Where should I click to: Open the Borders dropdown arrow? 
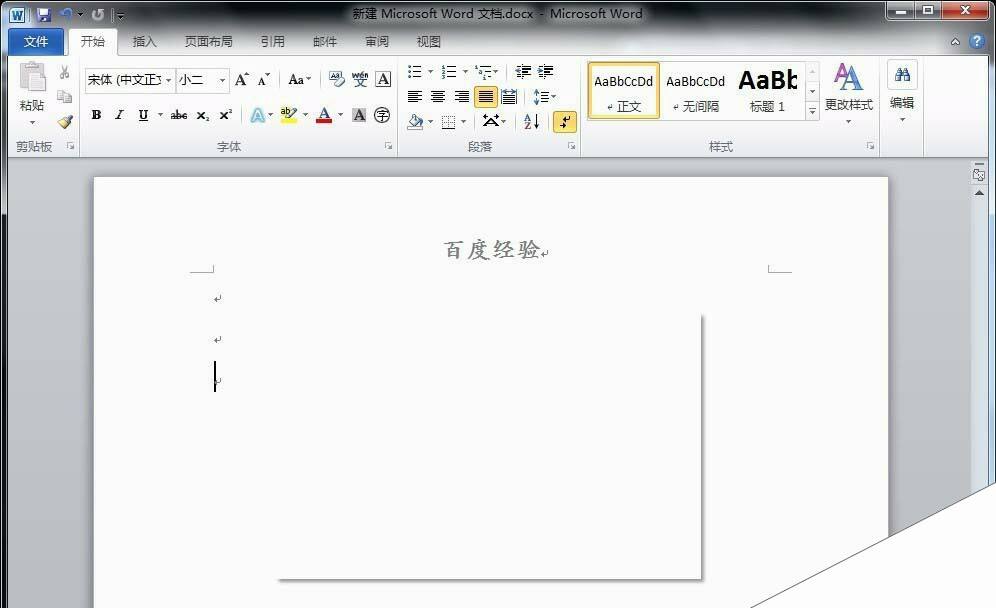(x=464, y=121)
